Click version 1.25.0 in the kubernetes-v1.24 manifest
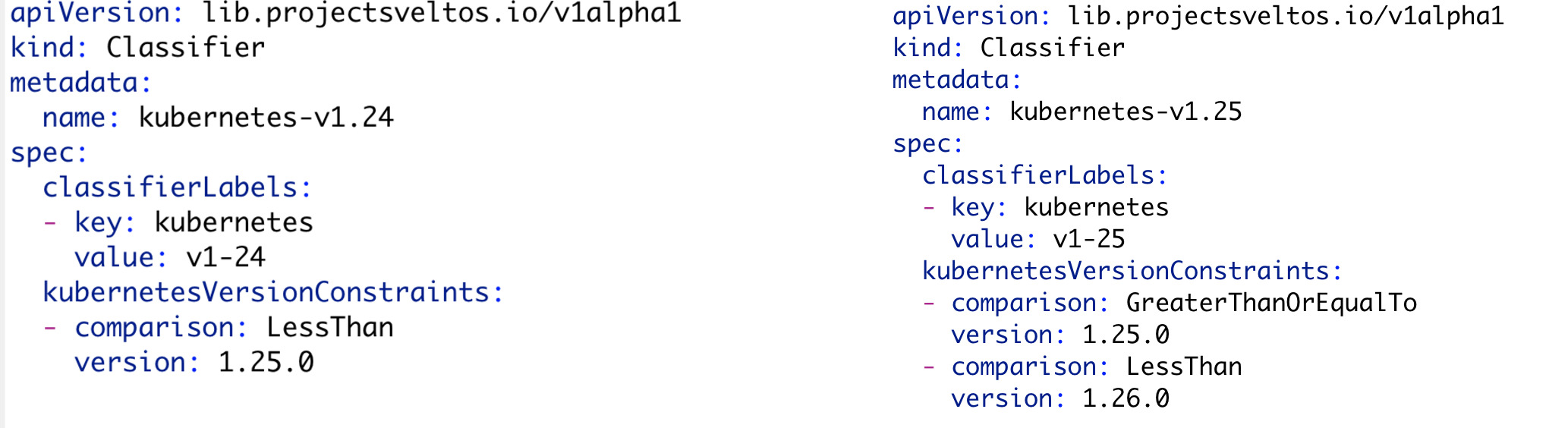This screenshot has height=428, width=1568. click(266, 363)
